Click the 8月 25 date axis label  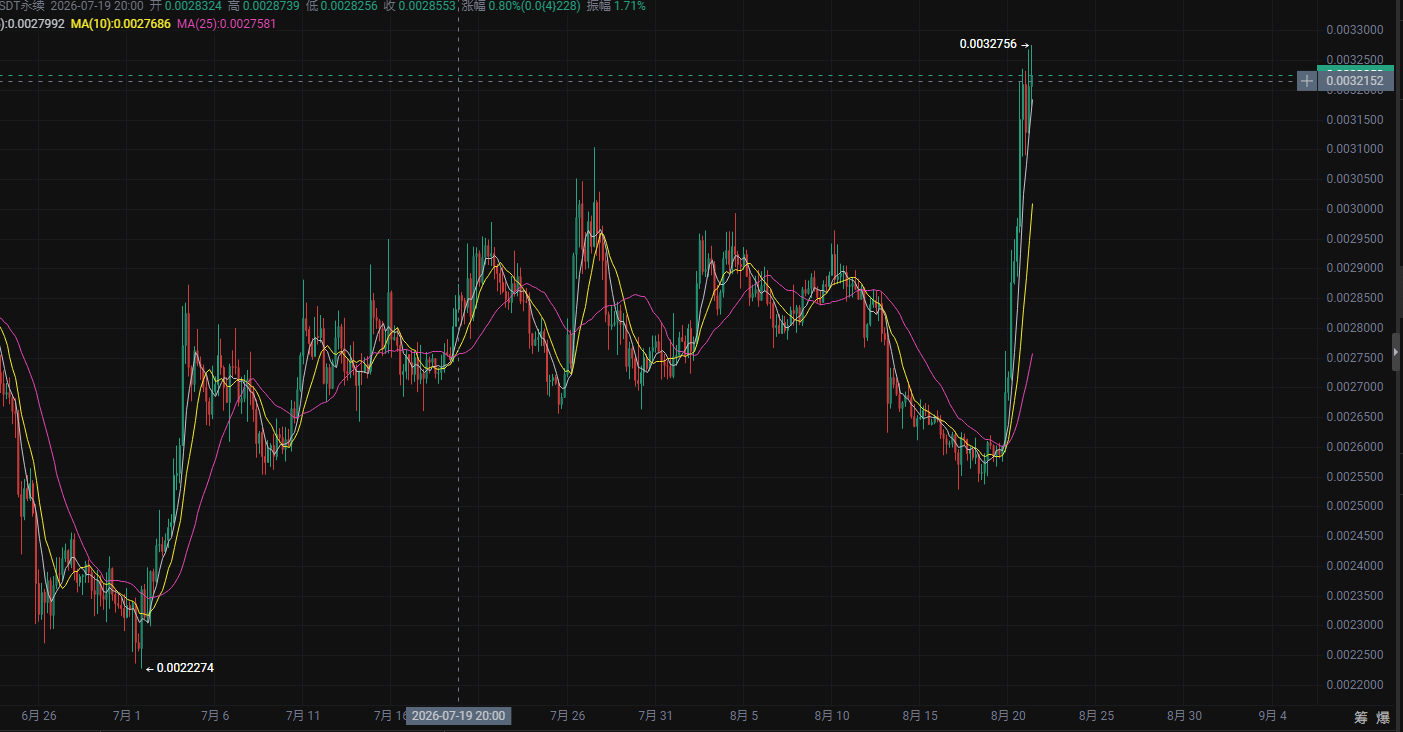[x=1096, y=716]
